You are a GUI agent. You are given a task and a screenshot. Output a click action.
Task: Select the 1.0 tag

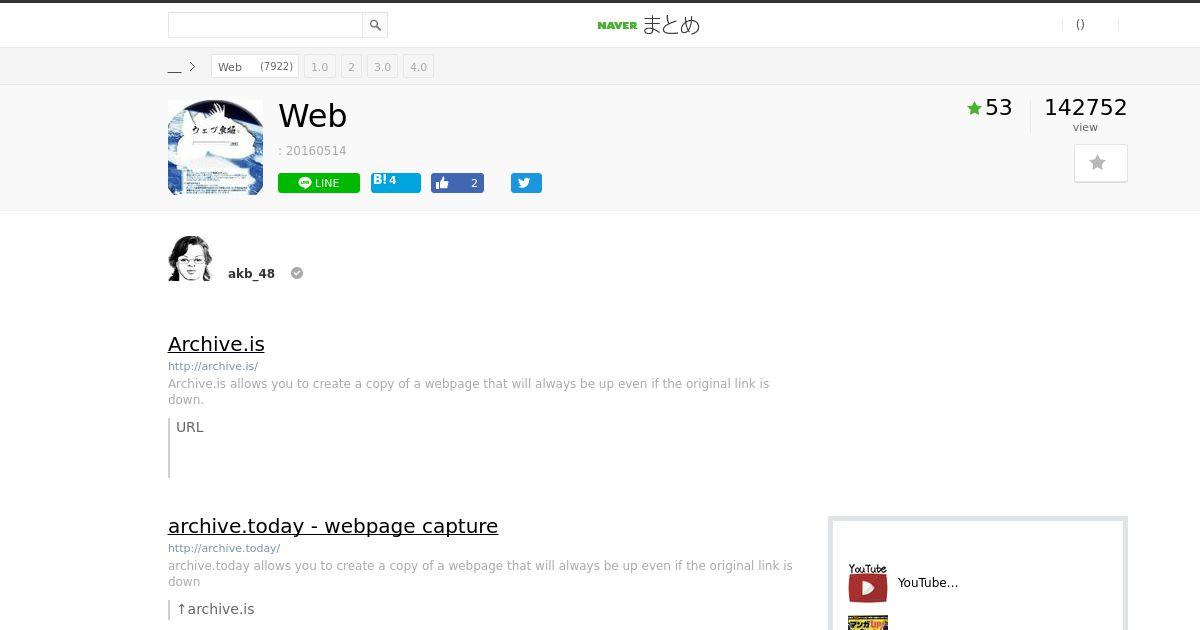point(319,67)
